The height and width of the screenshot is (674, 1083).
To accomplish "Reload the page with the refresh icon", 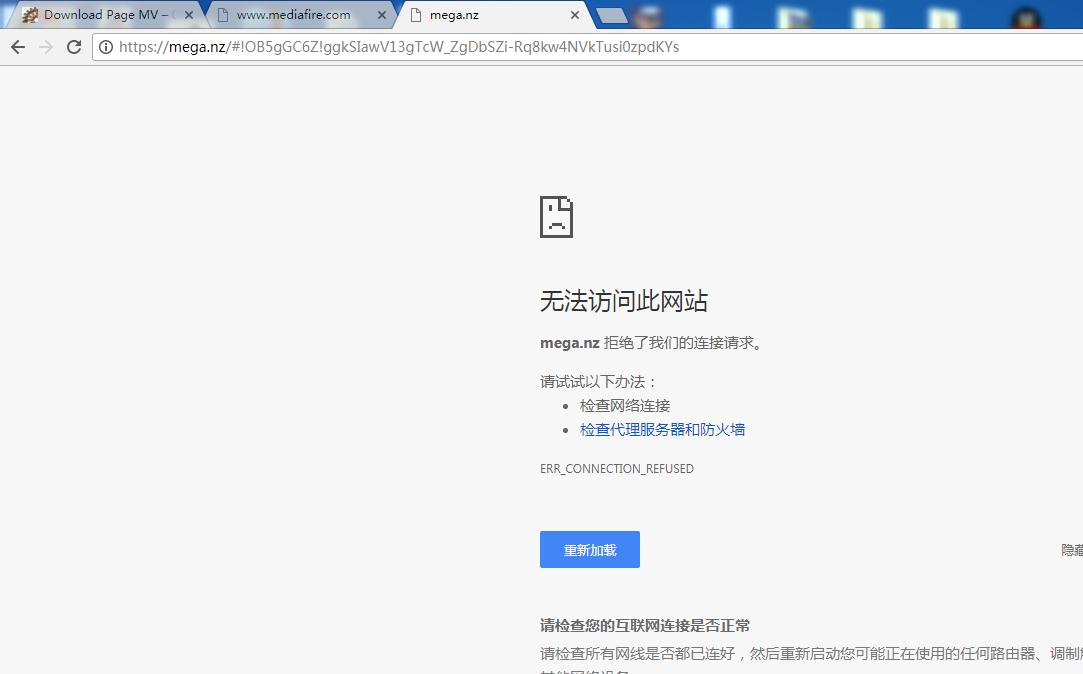I will 74,47.
